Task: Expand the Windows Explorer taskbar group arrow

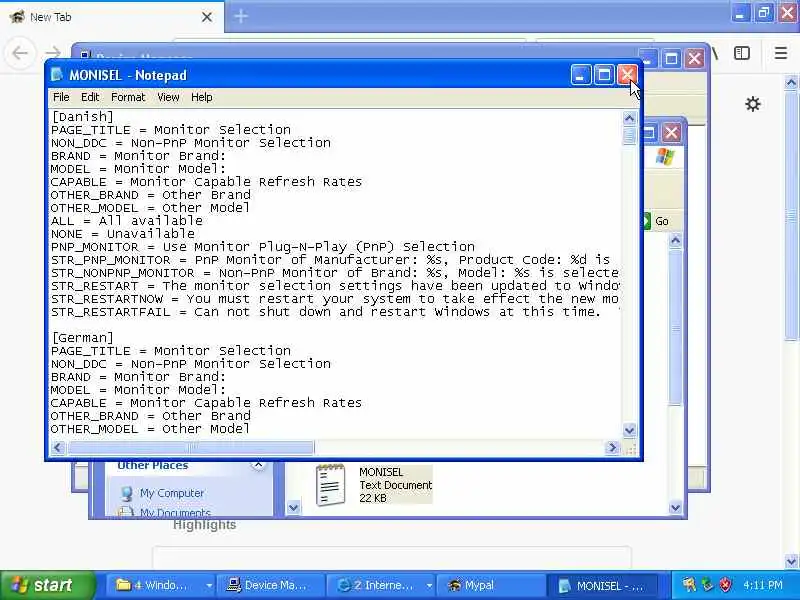Action: [209, 586]
